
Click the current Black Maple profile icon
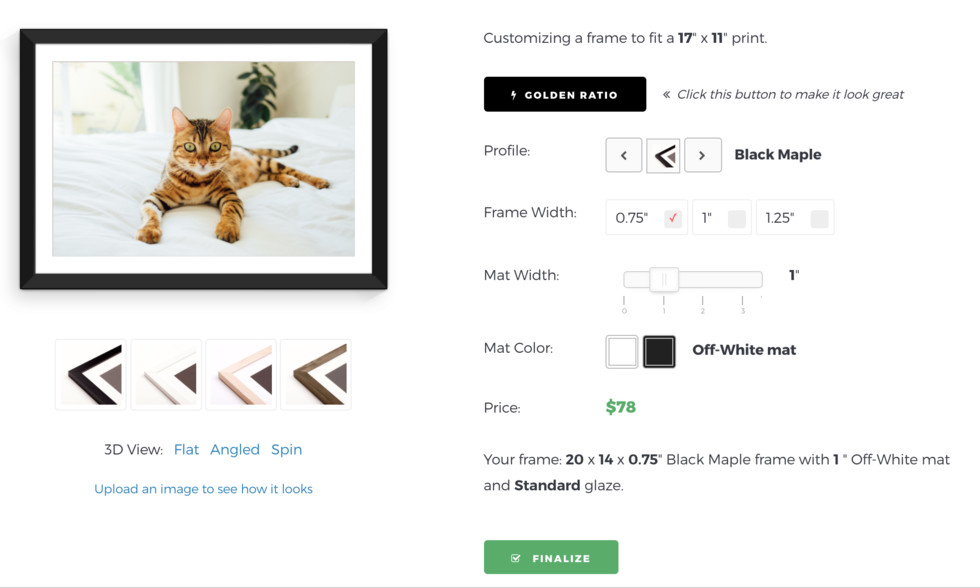click(x=663, y=155)
